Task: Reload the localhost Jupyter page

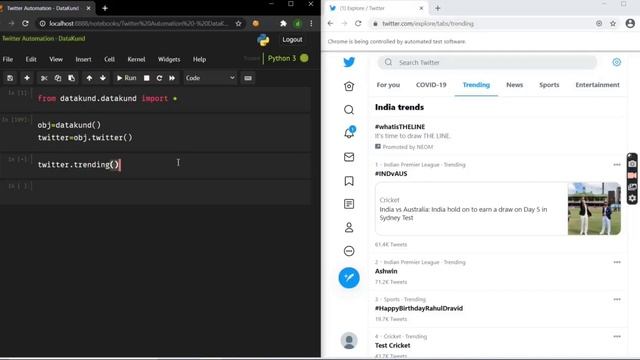Action: pyautogui.click(x=25, y=24)
